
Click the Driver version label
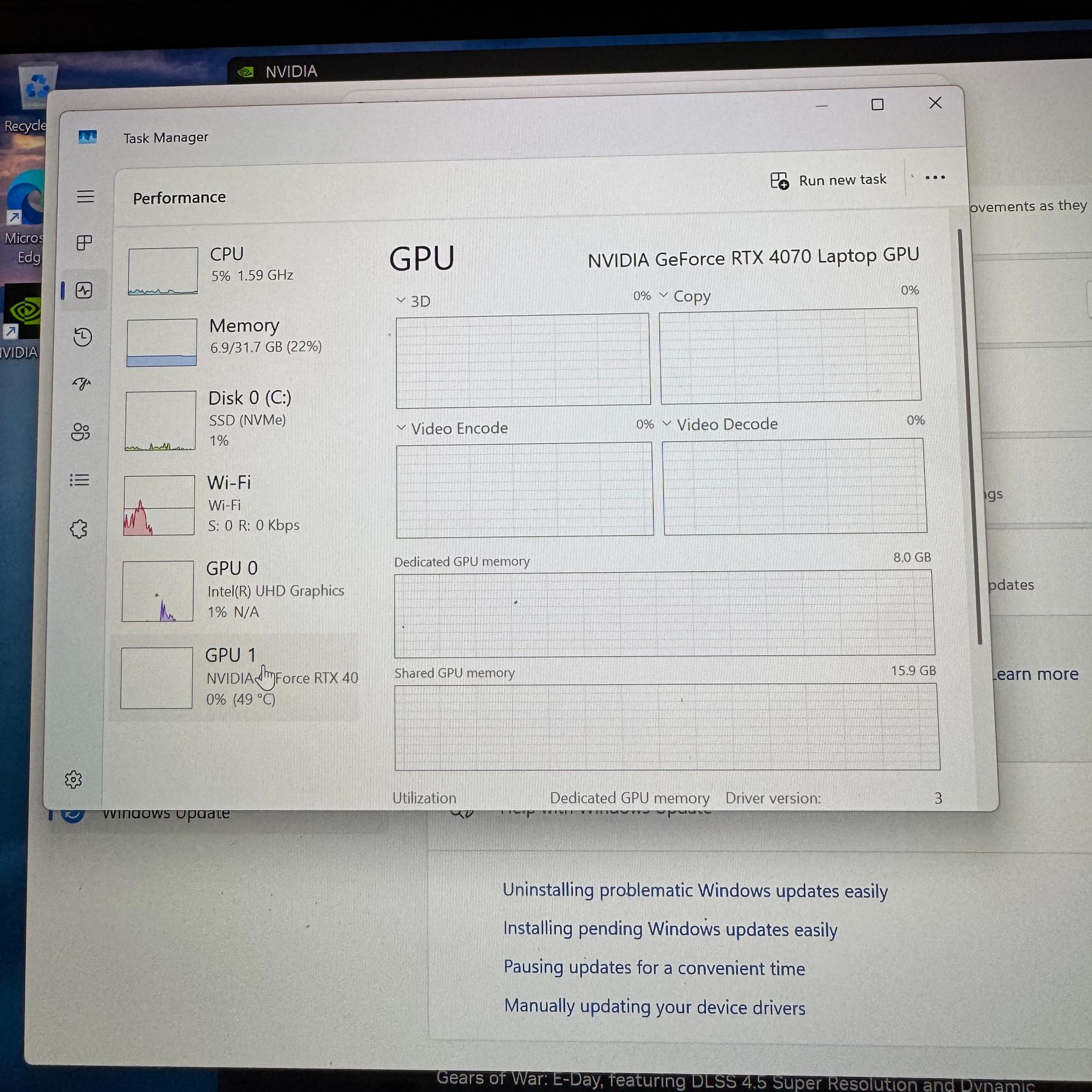(773, 798)
